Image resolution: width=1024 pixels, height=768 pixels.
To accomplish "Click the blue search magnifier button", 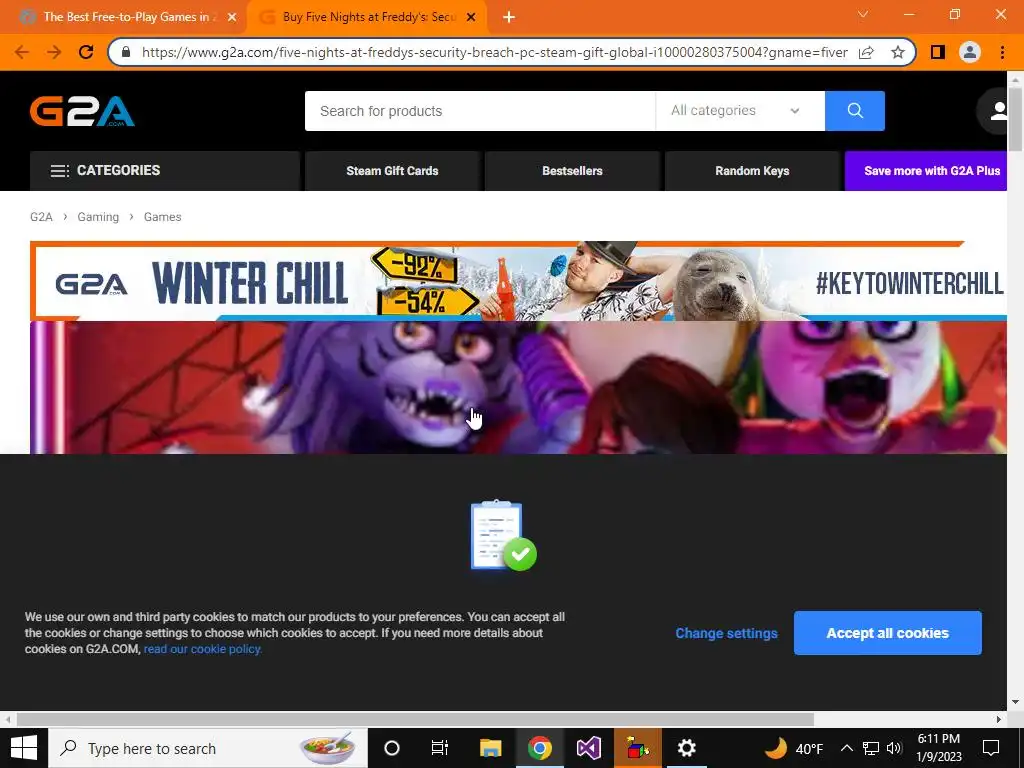I will [854, 111].
